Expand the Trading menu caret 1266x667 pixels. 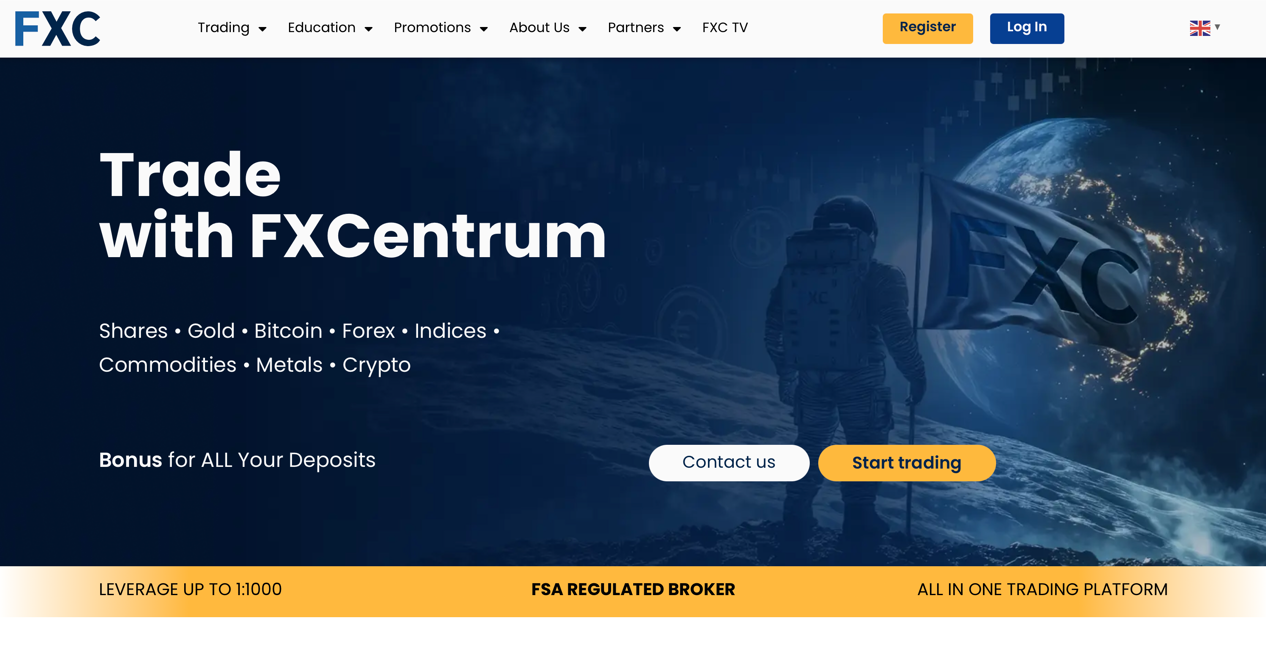(262, 29)
